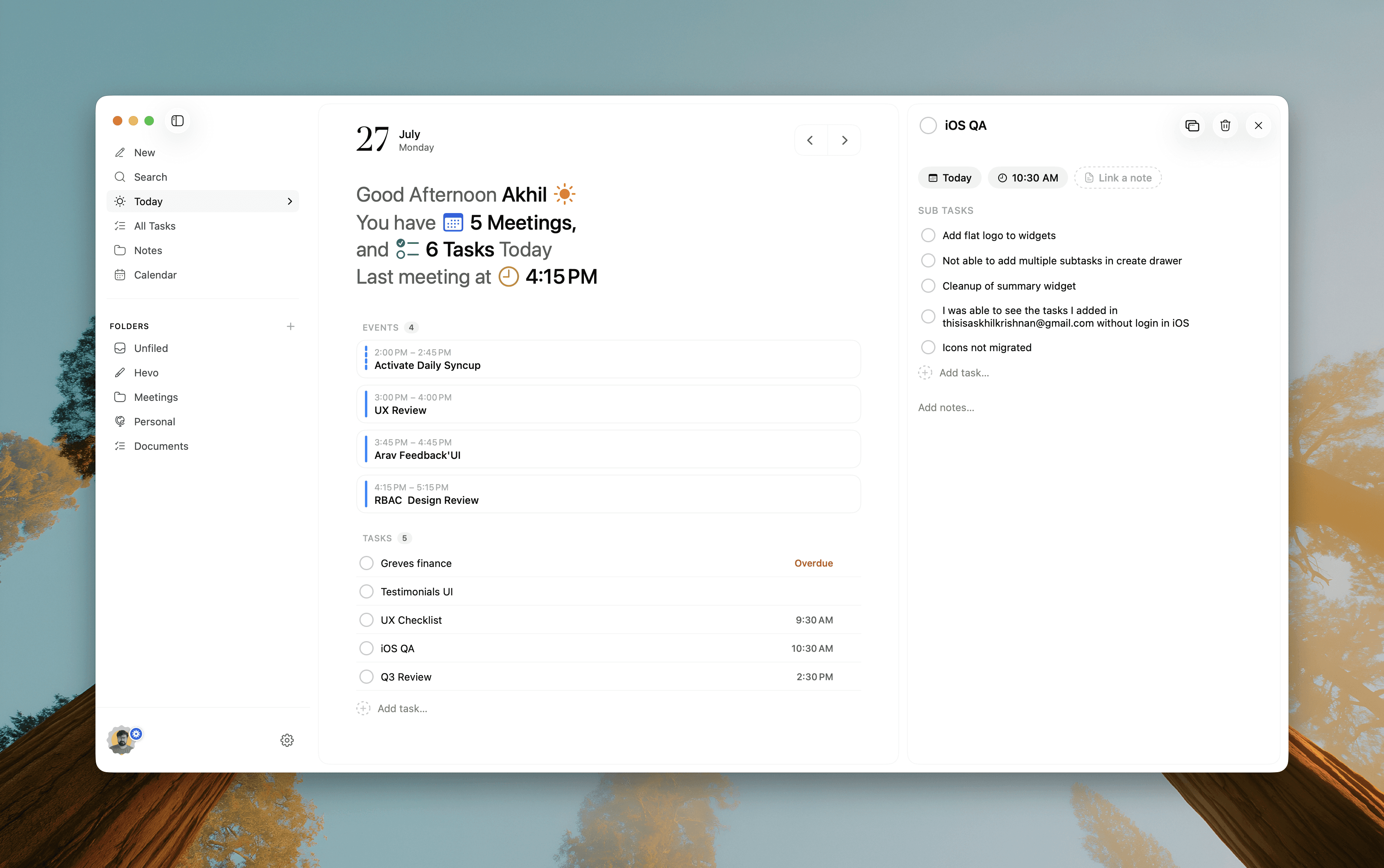Add a new folder with plus icon
The image size is (1384, 868).
[x=290, y=326]
